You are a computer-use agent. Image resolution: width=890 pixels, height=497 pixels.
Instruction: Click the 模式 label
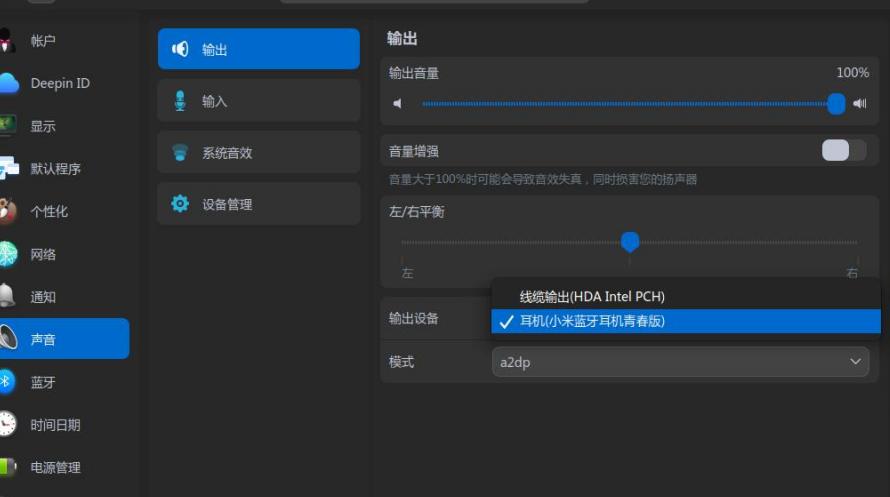coord(401,362)
